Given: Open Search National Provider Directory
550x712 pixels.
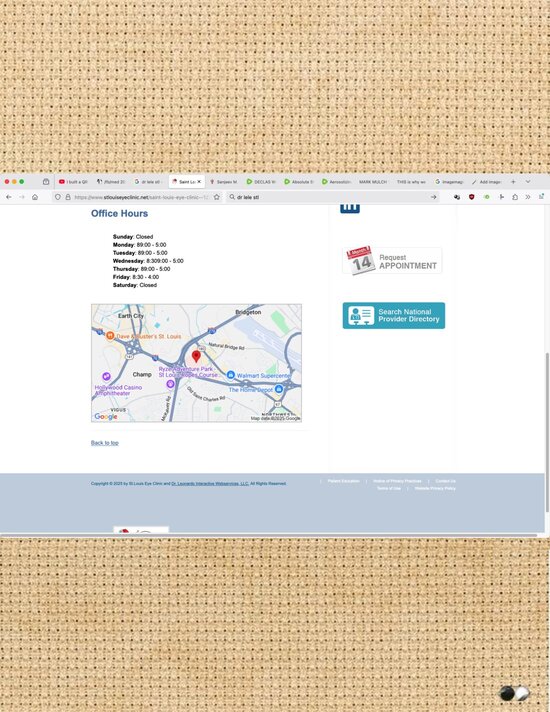Looking at the screenshot, I should [394, 316].
